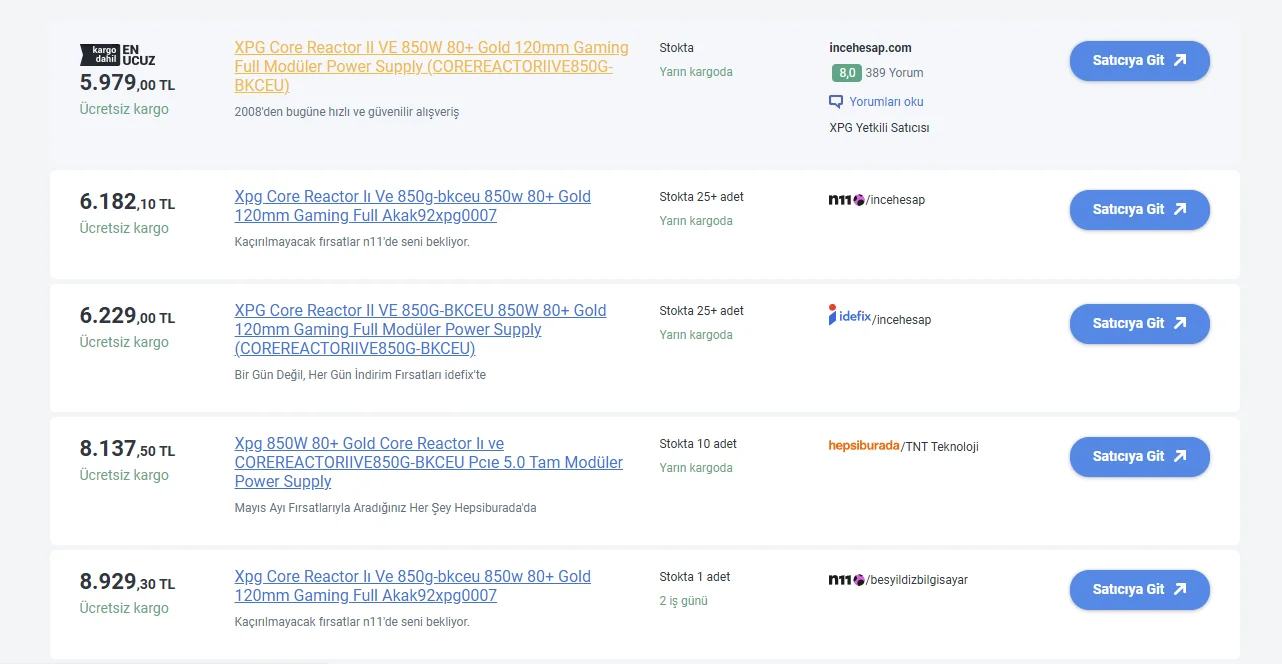Click the price 6.229,00 TL
The width and height of the screenshot is (1282, 664).
tap(127, 317)
